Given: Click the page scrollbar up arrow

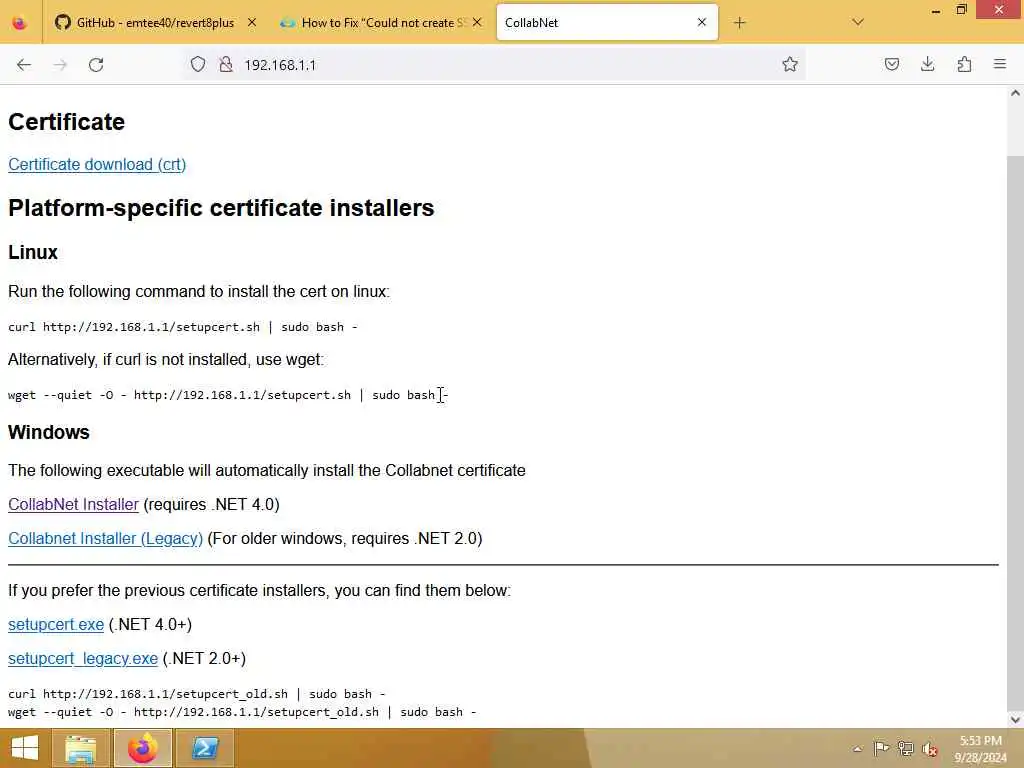Looking at the screenshot, I should point(1015,93).
